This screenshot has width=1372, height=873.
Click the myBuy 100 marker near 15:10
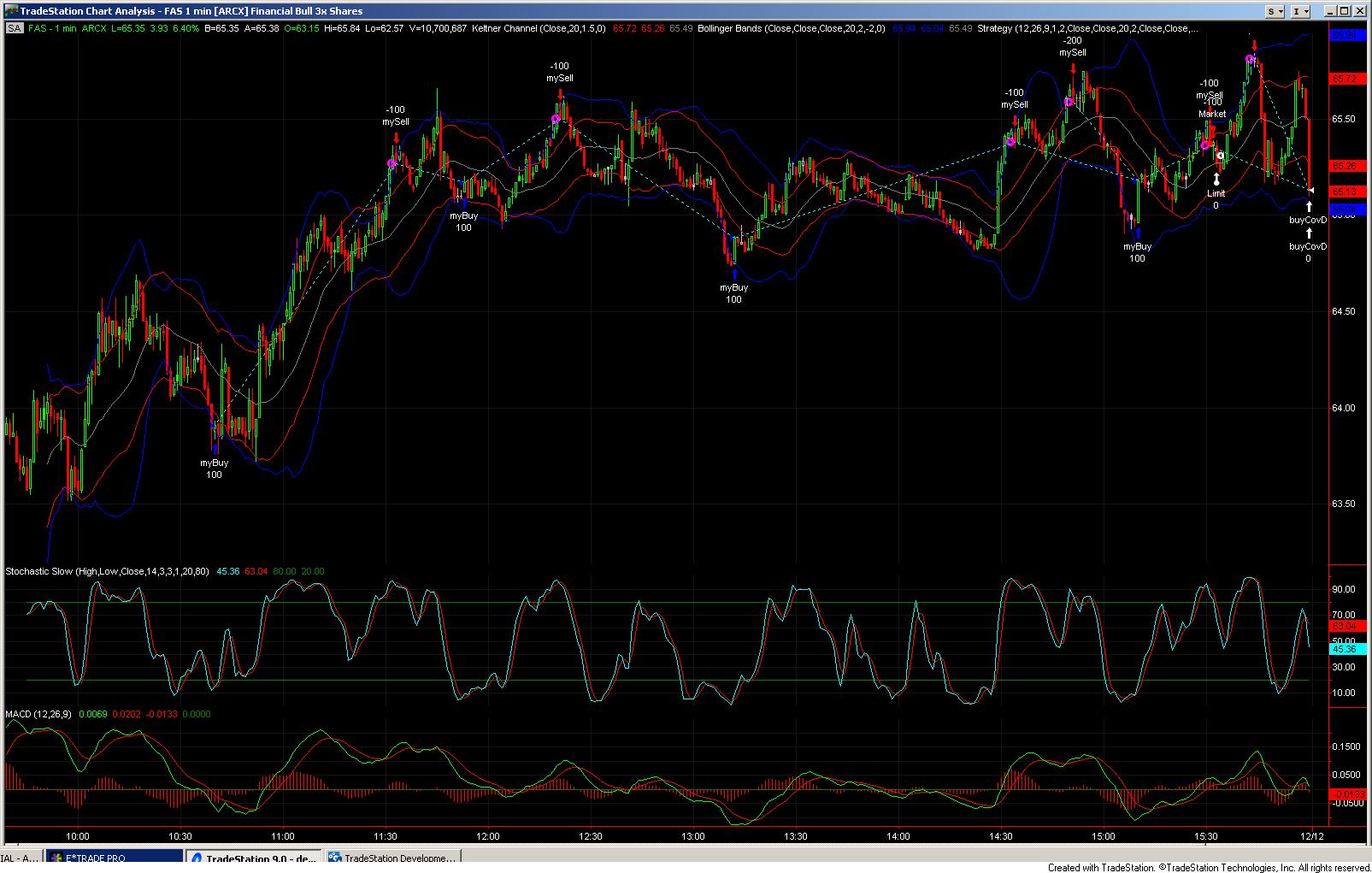[x=1137, y=252]
